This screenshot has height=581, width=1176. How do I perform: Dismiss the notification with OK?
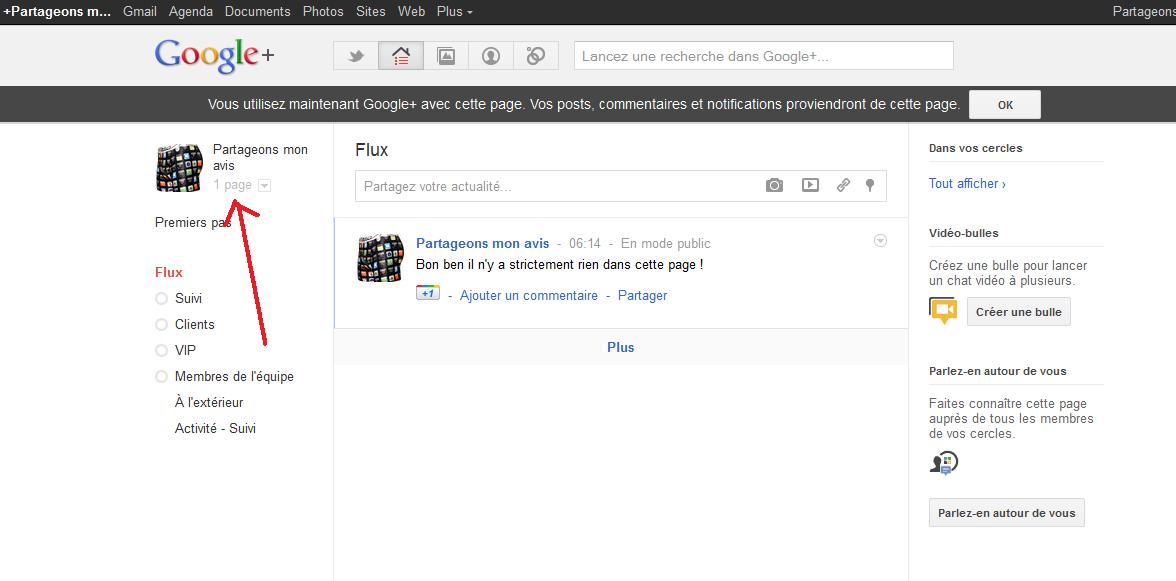(1005, 105)
